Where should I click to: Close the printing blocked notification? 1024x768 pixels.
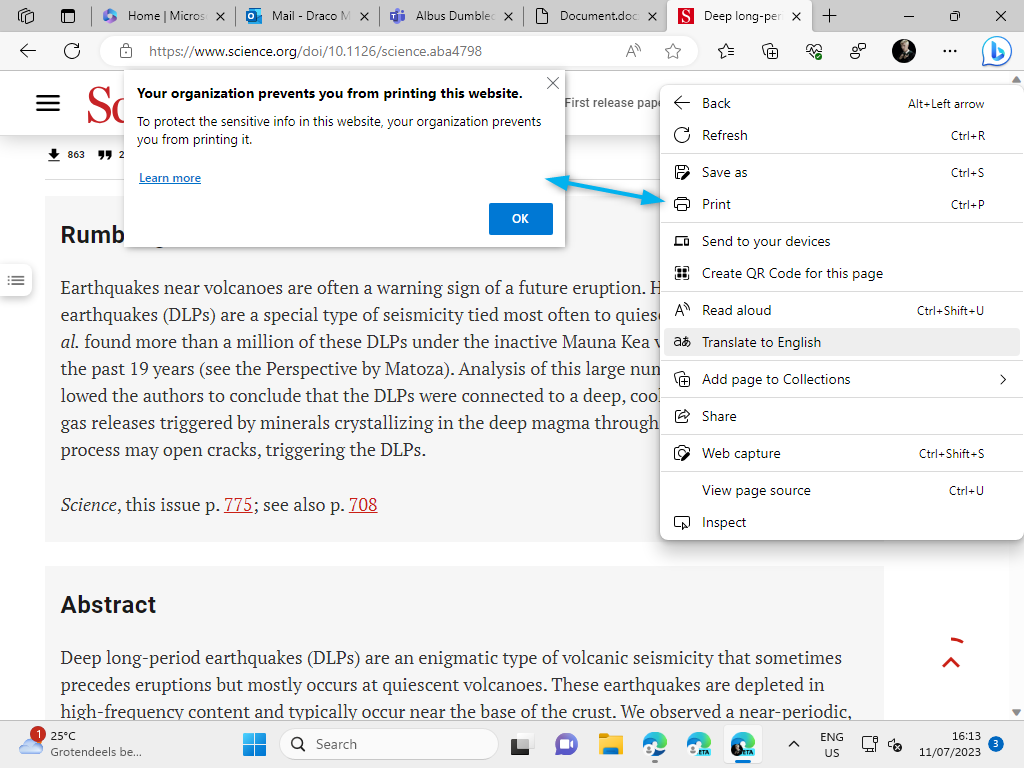pos(553,84)
